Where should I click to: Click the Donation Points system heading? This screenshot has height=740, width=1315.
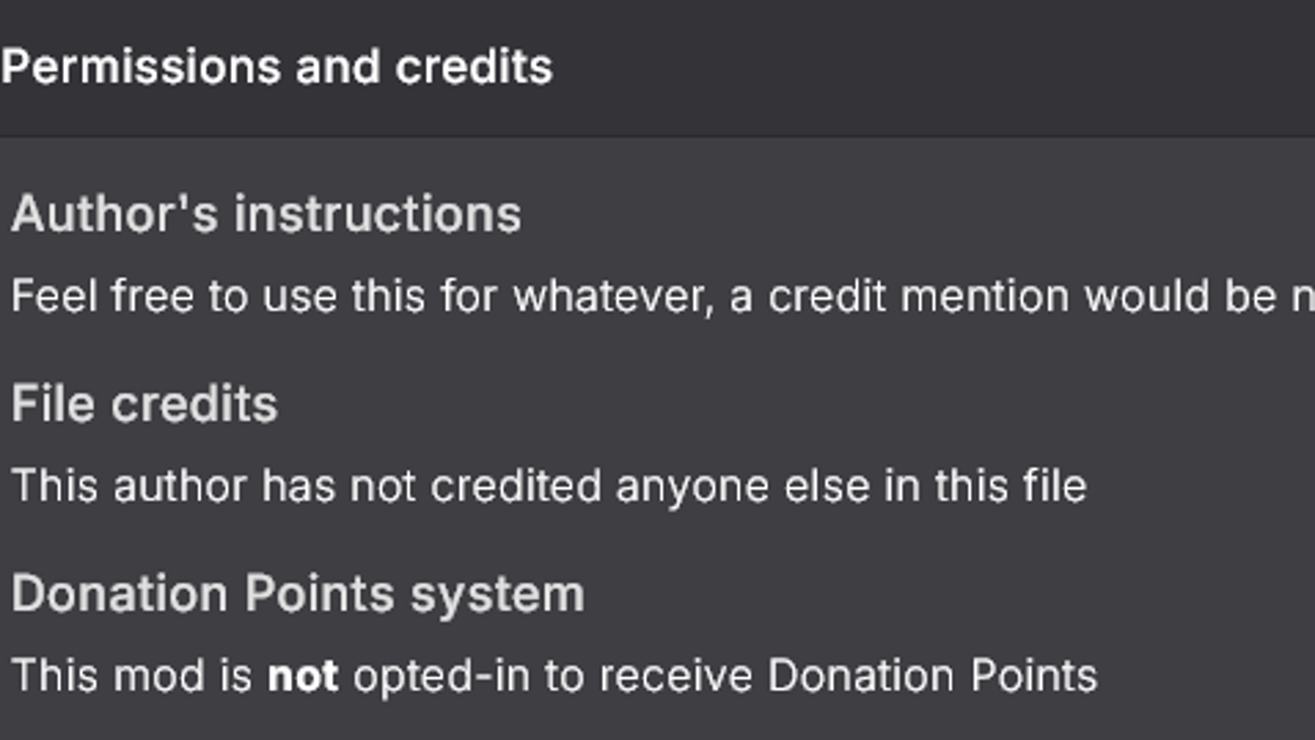pos(298,594)
